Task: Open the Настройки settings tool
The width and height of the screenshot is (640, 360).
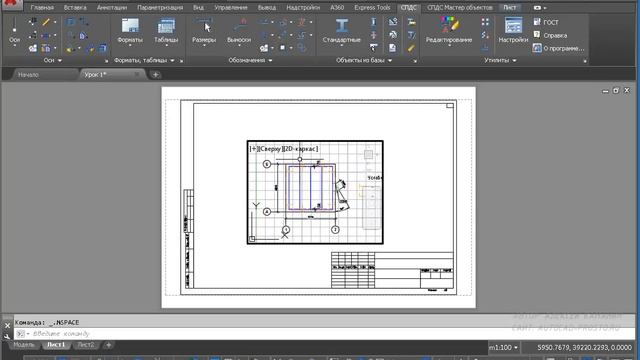Action: [x=513, y=31]
